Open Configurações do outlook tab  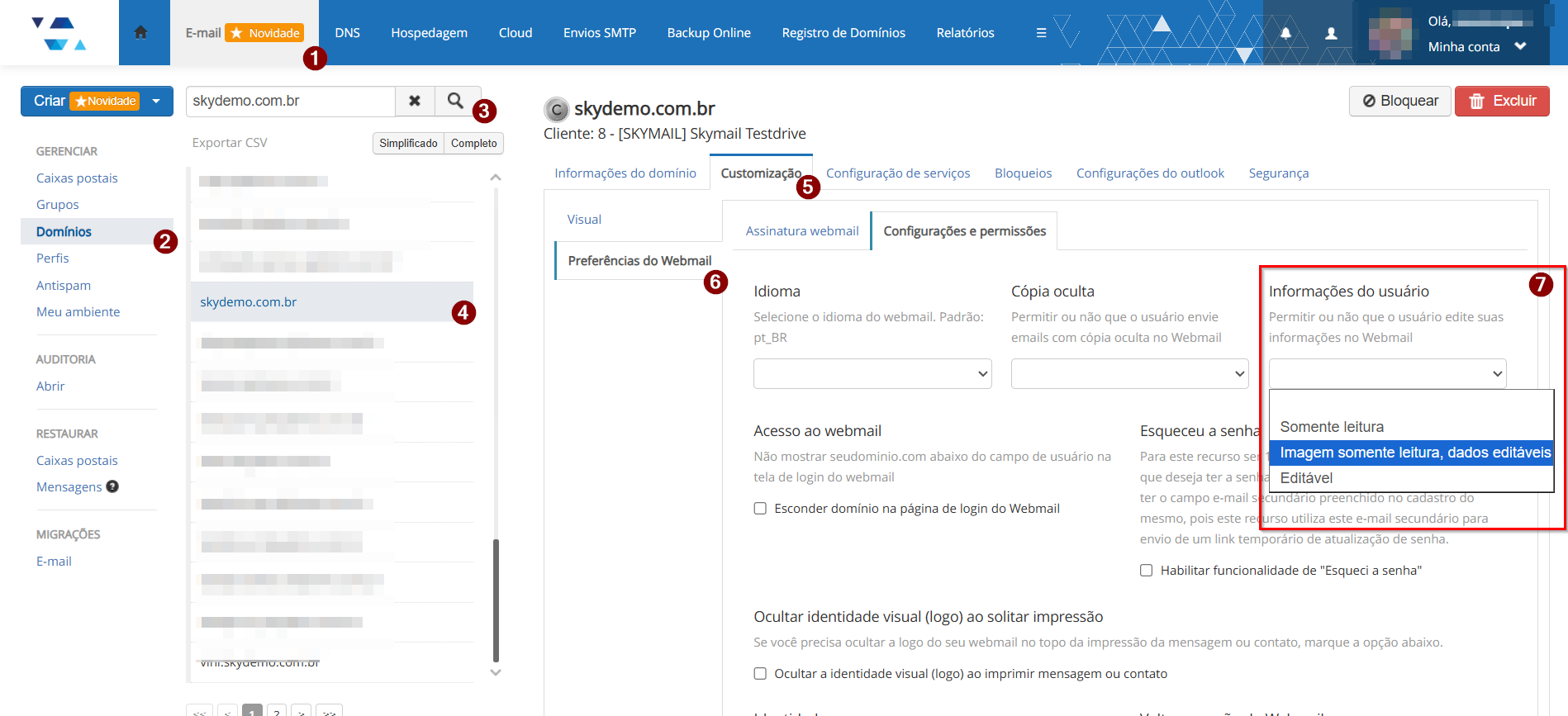click(x=1150, y=173)
